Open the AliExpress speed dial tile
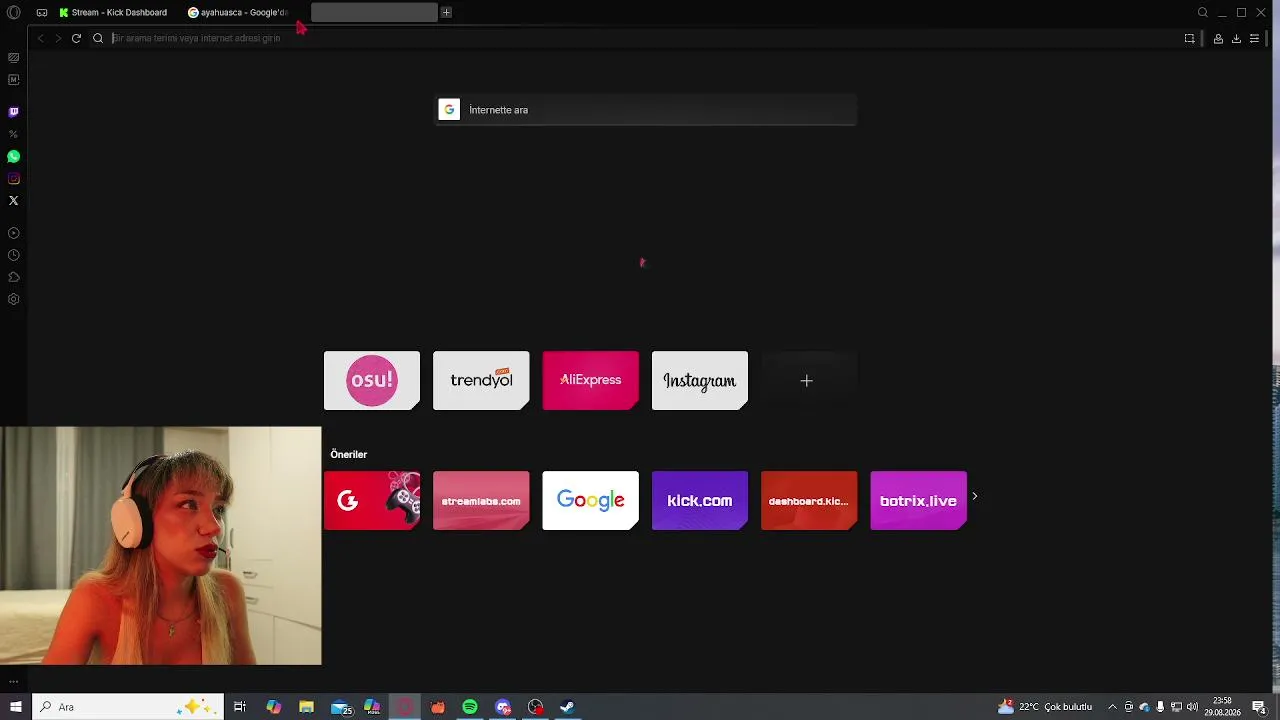1280x720 pixels. [x=590, y=380]
